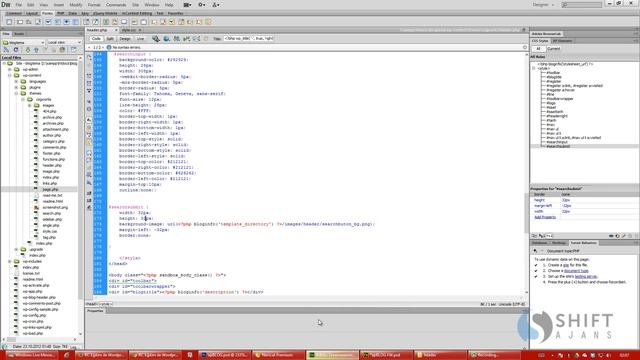Collapse the wp-content folder
640x360 pixels.
pyautogui.click(x=10, y=76)
